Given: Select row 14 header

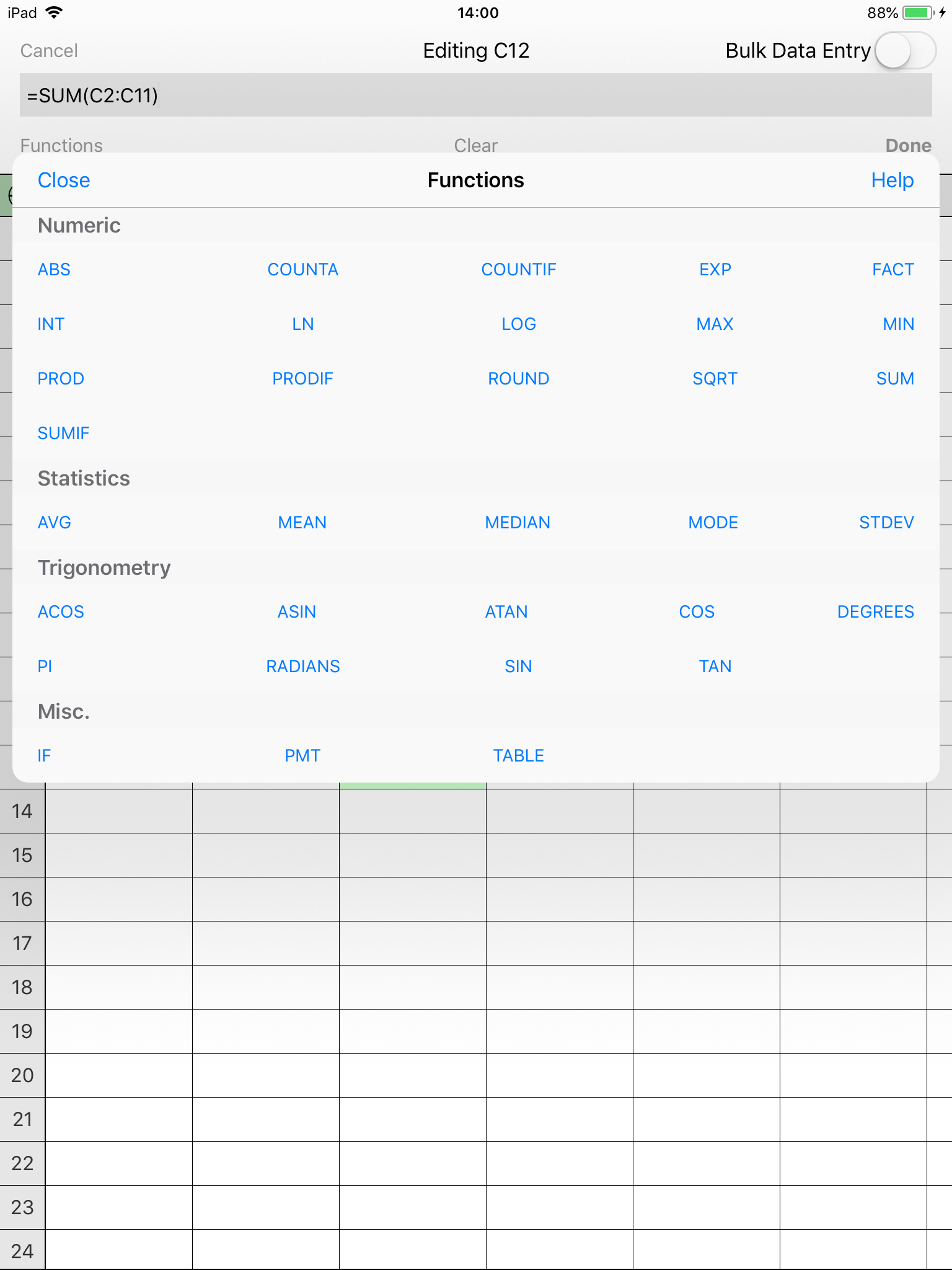Looking at the screenshot, I should pyautogui.click(x=22, y=811).
